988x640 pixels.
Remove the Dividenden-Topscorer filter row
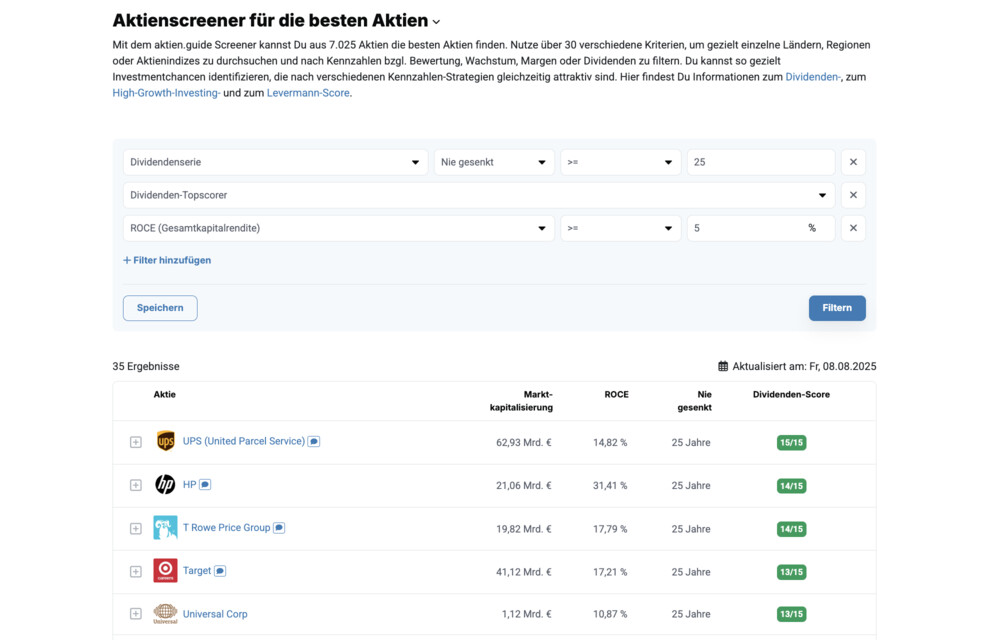853,195
